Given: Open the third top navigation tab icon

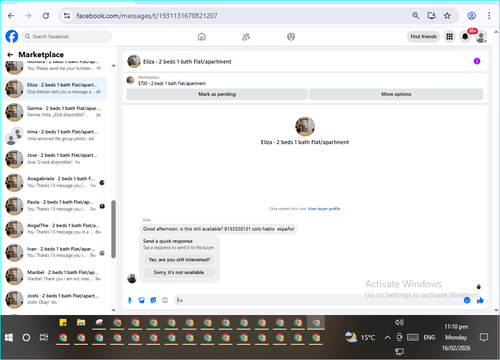Looking at the screenshot, I should point(291,37).
